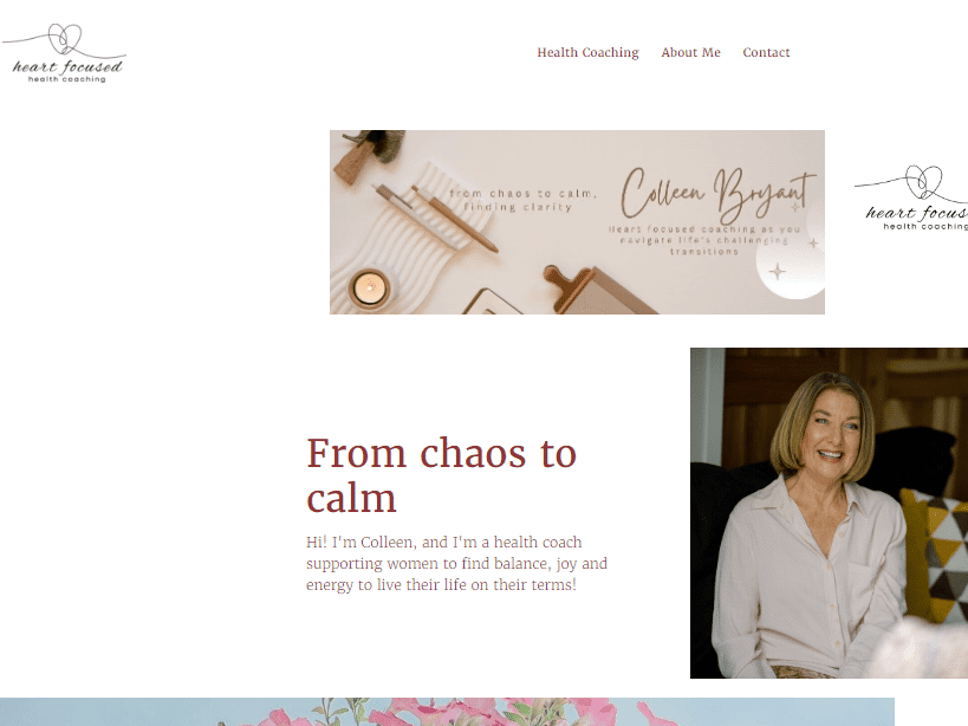
Task: Click the heart focused logo in the header
Action: 64,53
